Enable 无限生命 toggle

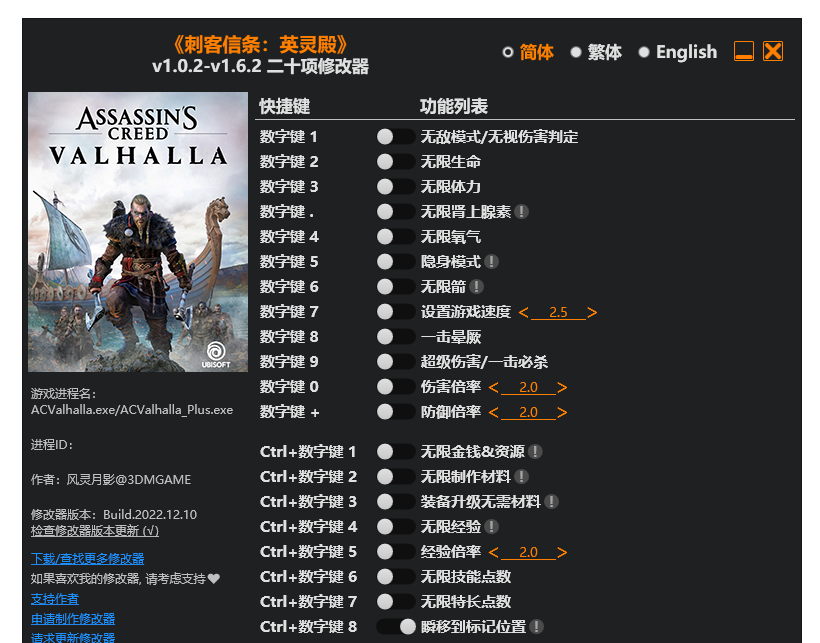396,162
